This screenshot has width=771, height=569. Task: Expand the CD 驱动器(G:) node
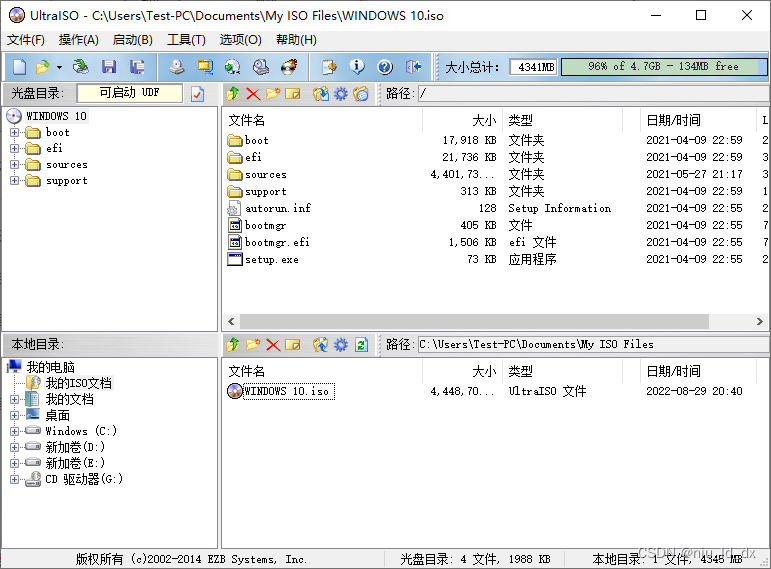(x=14, y=479)
